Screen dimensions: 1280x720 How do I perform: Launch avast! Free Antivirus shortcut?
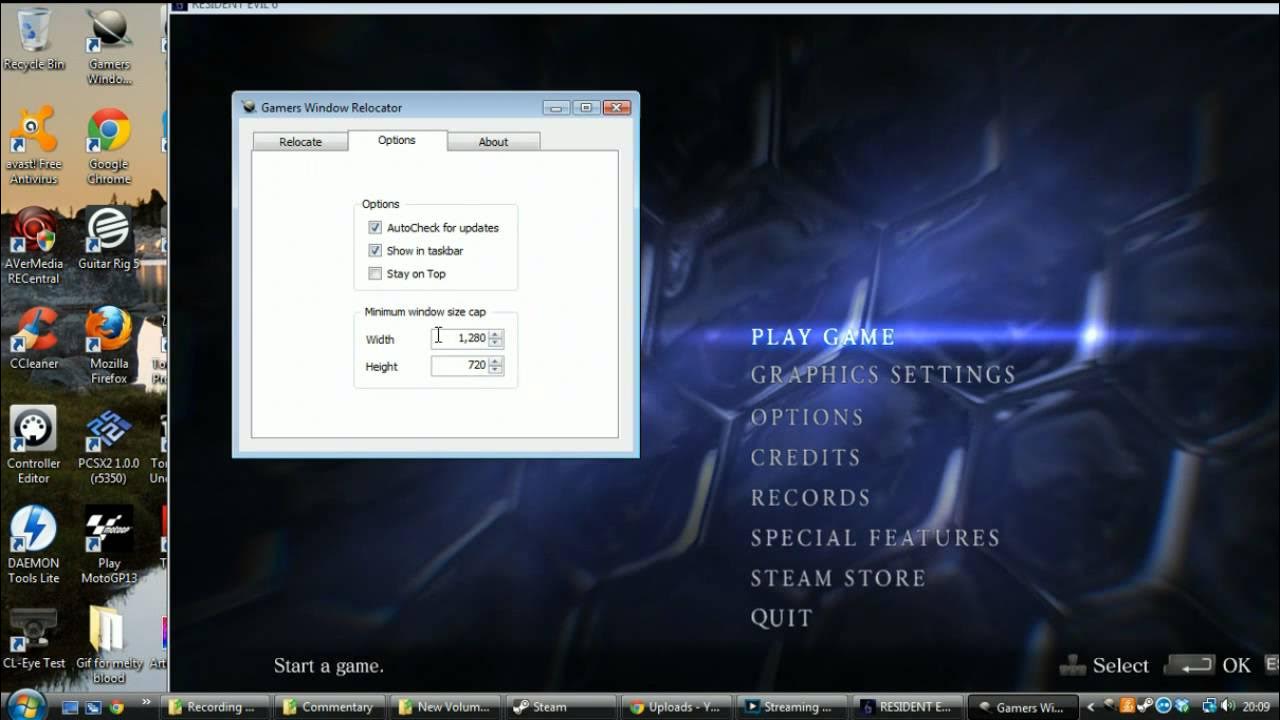tap(34, 146)
